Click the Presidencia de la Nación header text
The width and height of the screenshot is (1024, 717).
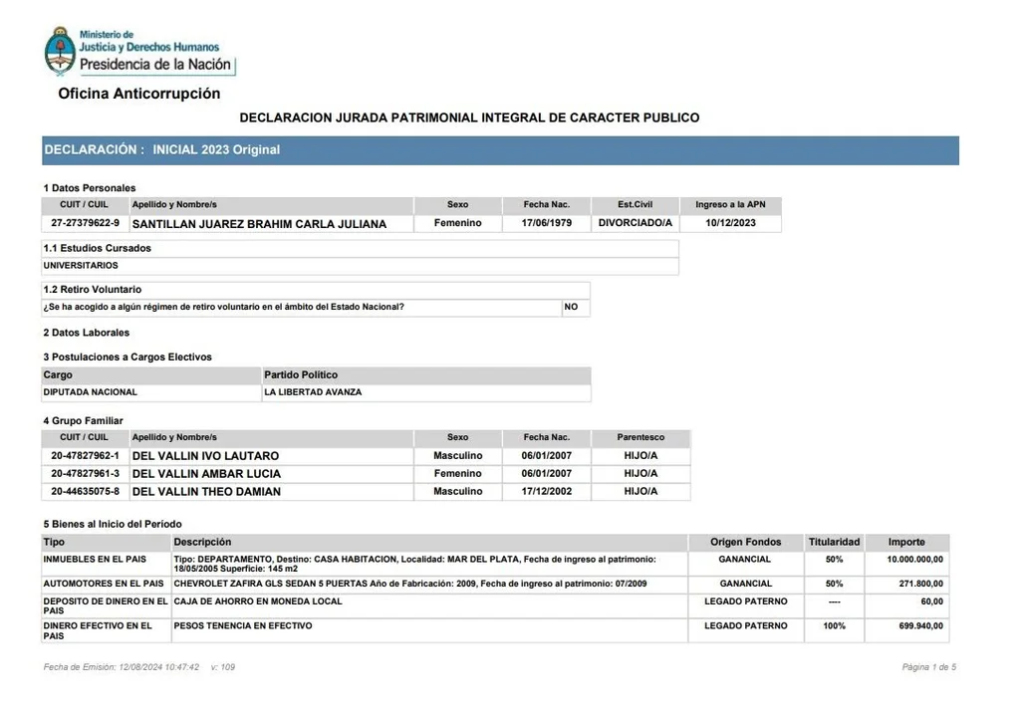coord(157,66)
